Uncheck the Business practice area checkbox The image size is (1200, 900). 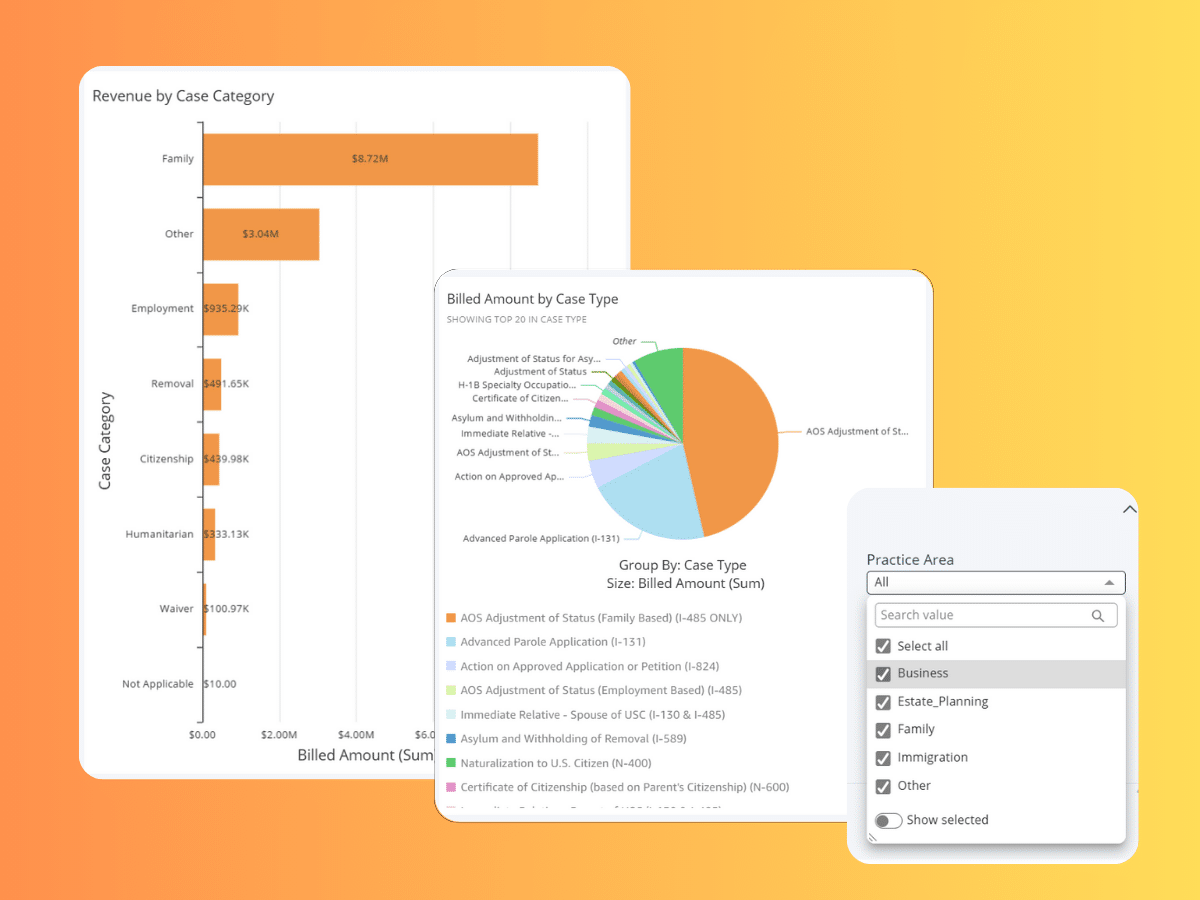tap(883, 674)
